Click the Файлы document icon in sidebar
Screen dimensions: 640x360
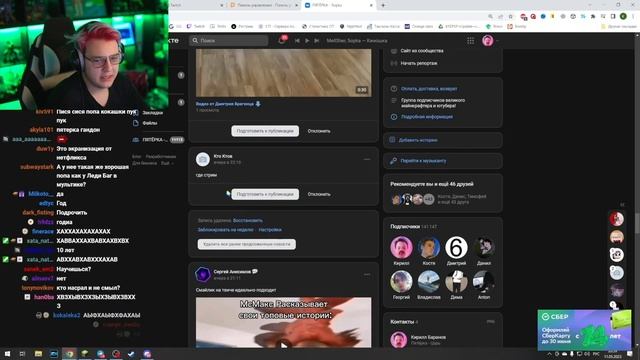(136, 123)
